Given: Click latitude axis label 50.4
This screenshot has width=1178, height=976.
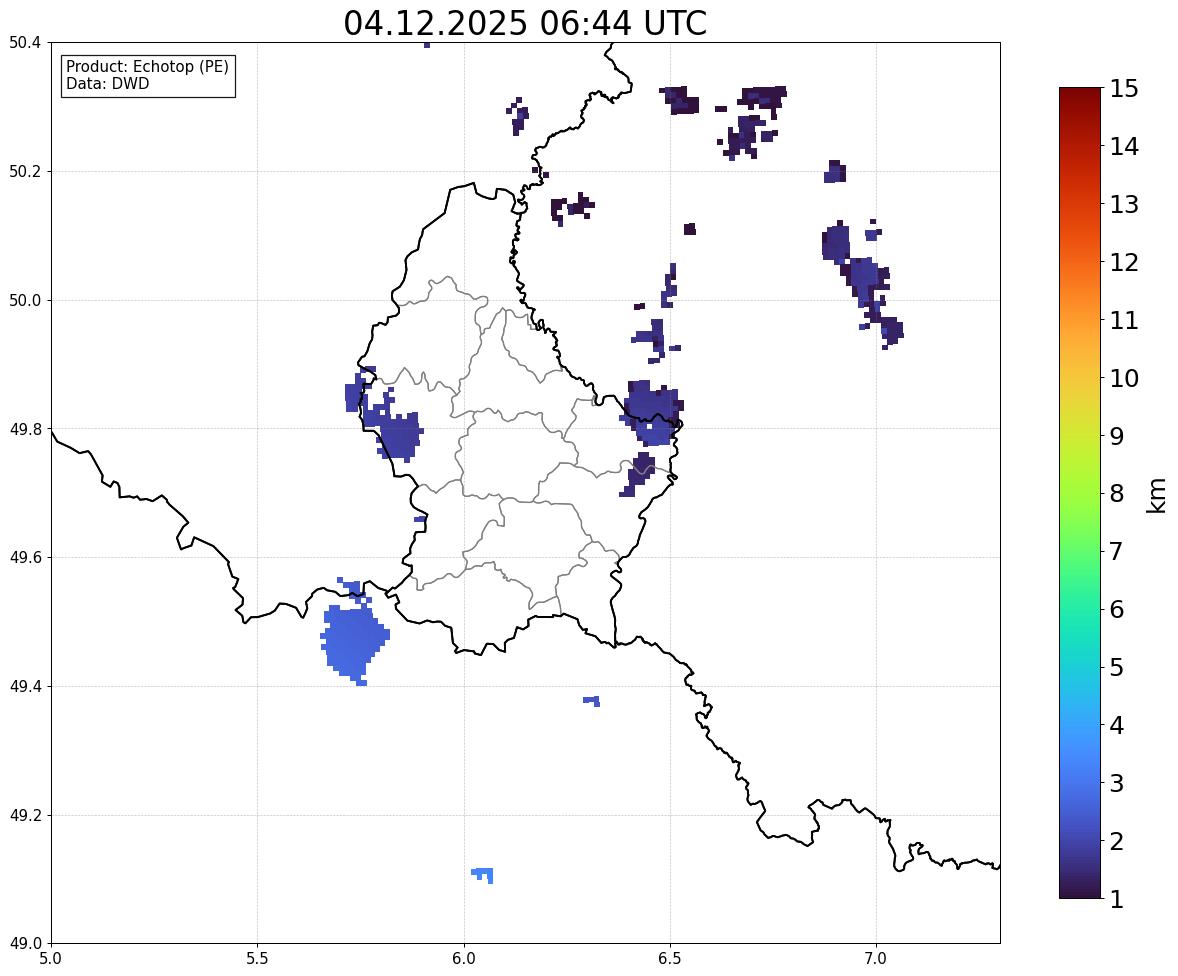Looking at the screenshot, I should (25, 43).
